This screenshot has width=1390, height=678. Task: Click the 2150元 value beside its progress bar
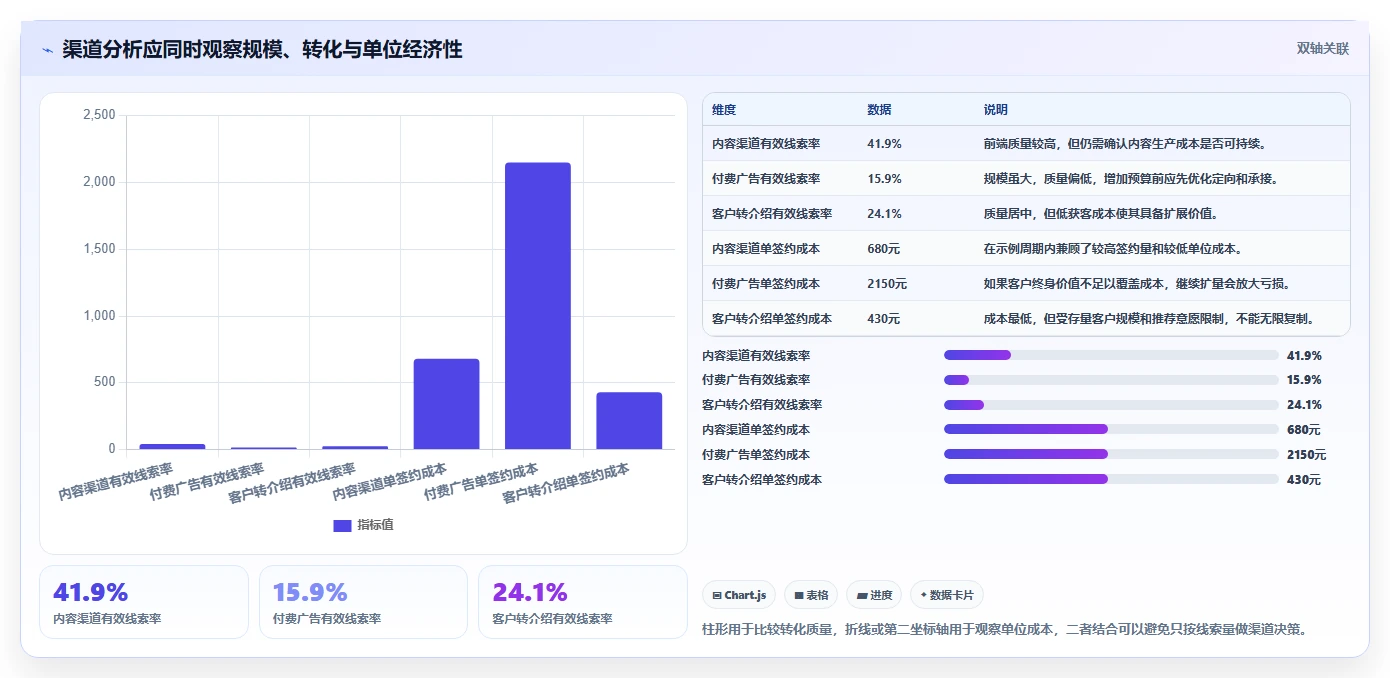(1307, 455)
